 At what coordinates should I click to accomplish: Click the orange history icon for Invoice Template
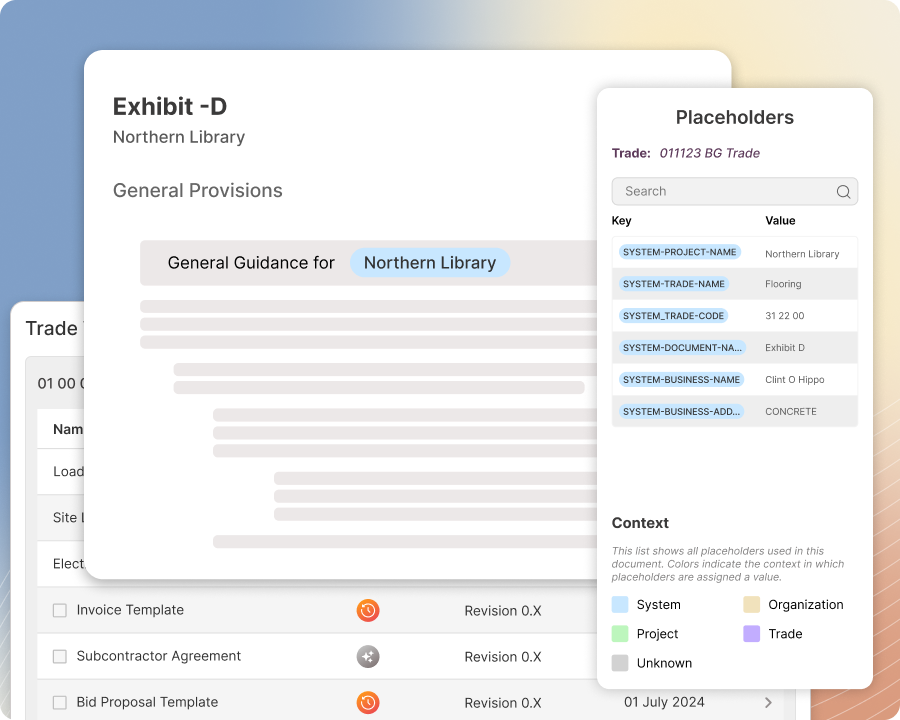pos(368,610)
